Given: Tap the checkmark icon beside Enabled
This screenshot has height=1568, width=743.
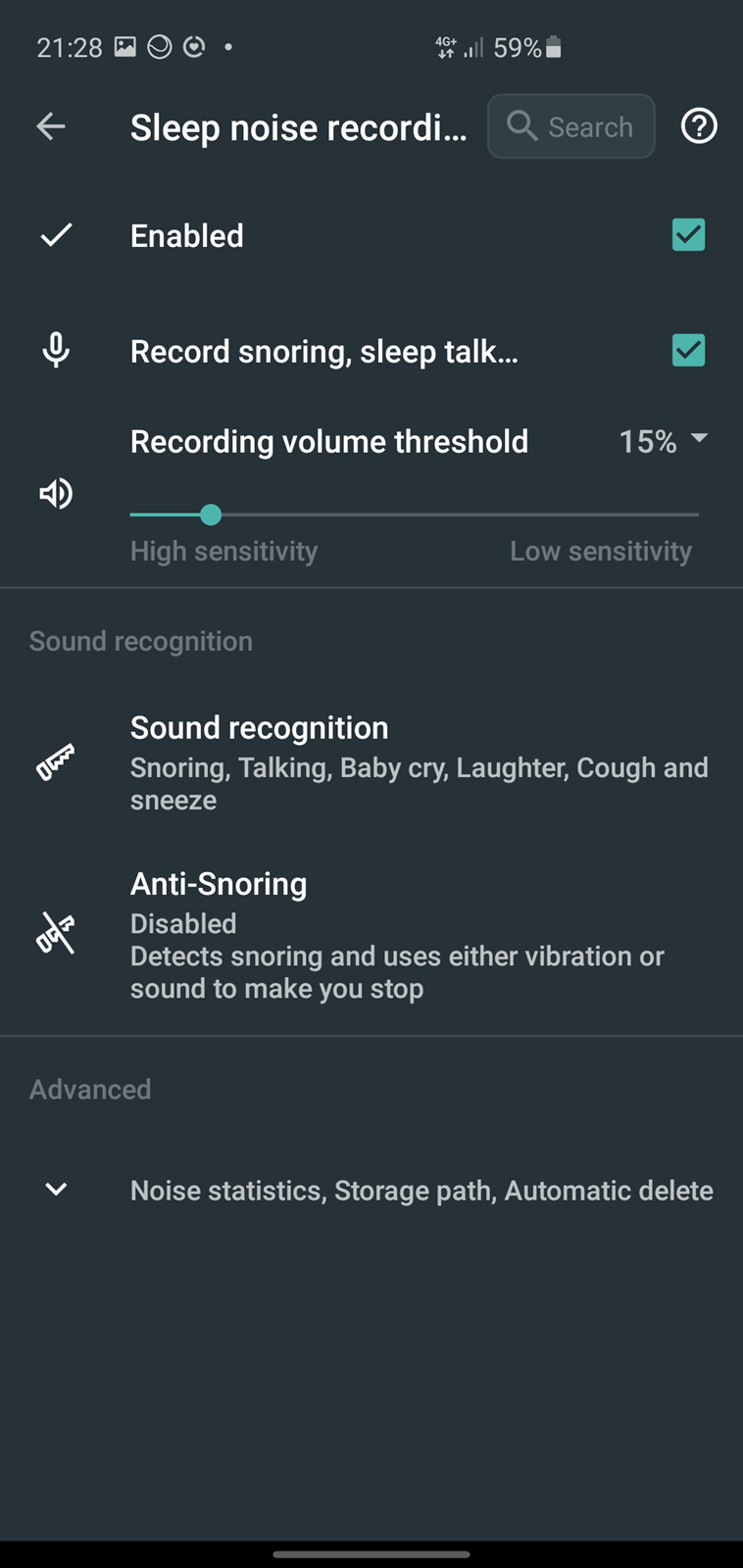Looking at the screenshot, I should [56, 235].
